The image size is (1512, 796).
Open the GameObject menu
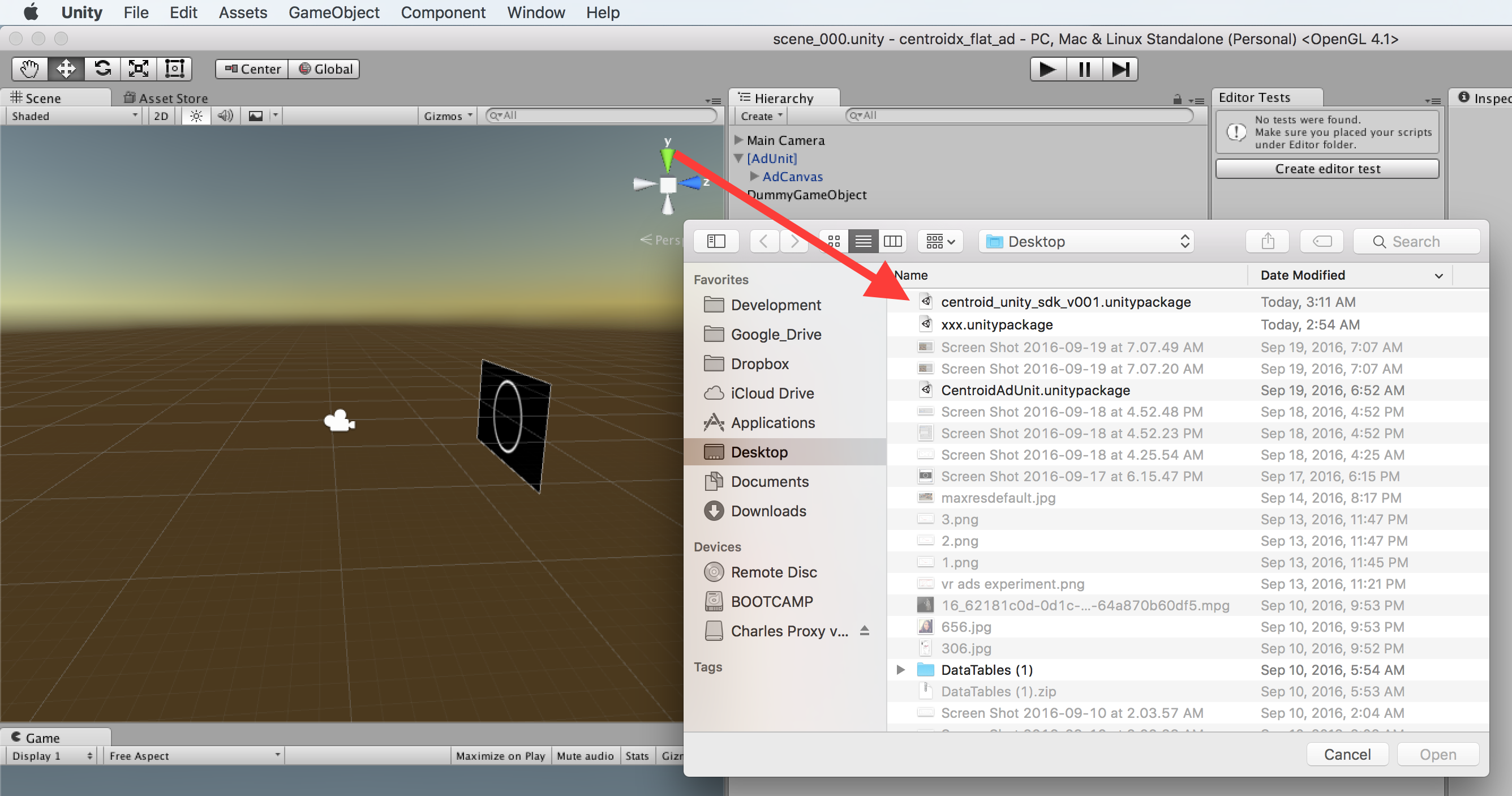pyautogui.click(x=333, y=12)
